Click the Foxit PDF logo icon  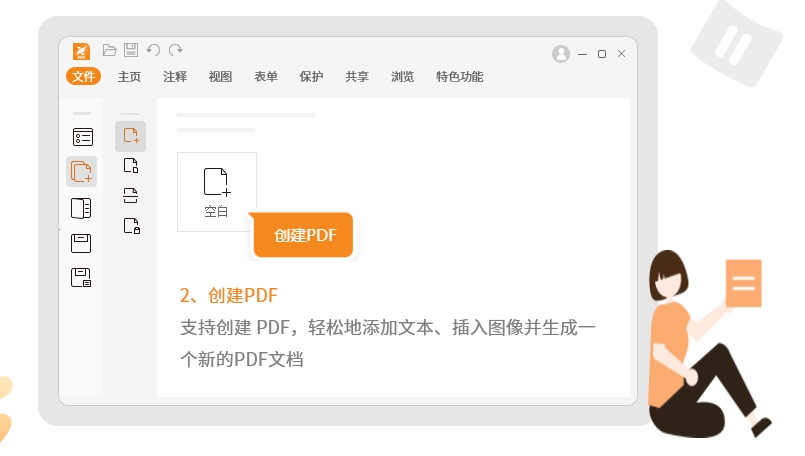pos(82,51)
